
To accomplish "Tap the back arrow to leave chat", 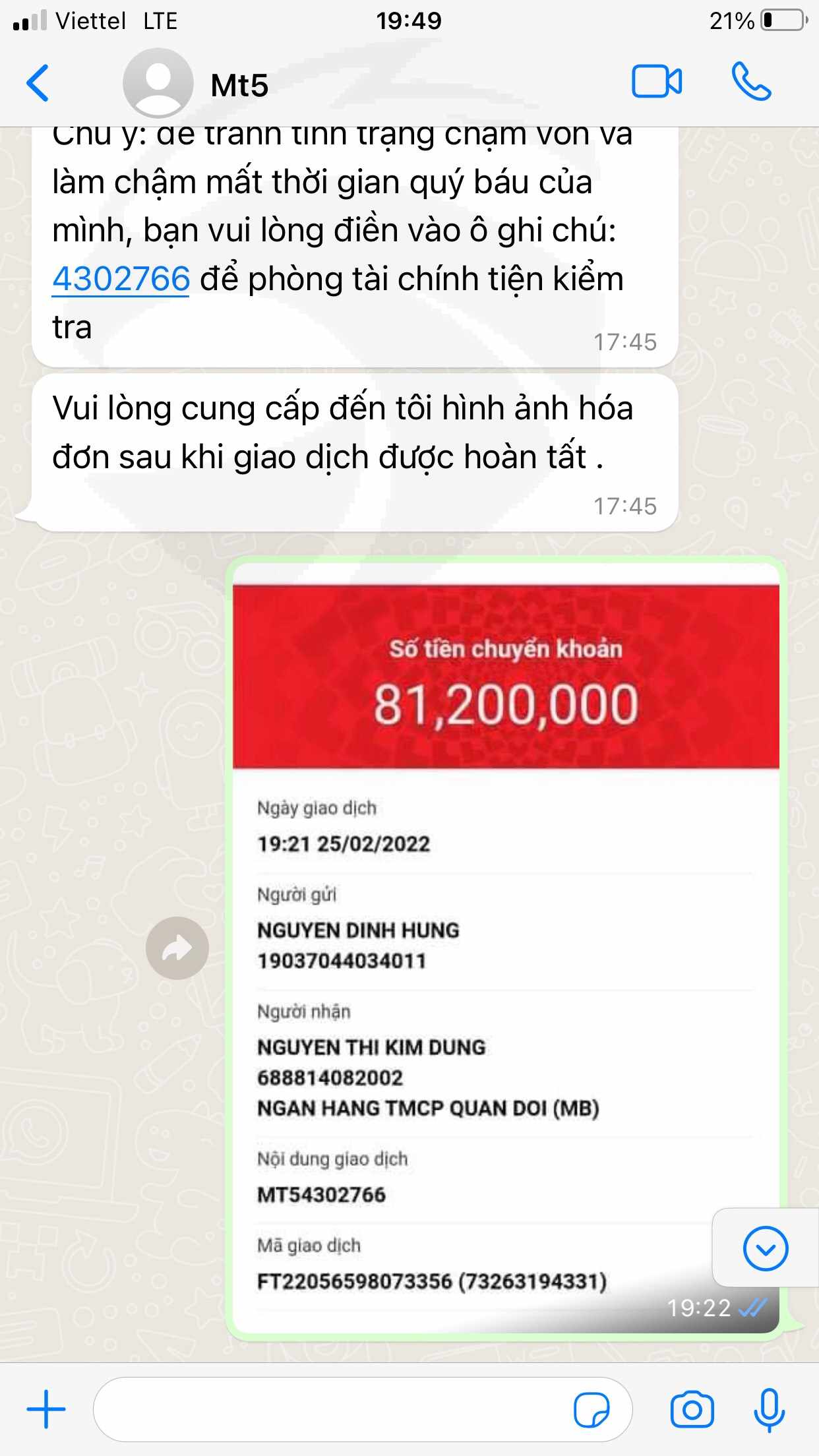I will click(x=38, y=83).
